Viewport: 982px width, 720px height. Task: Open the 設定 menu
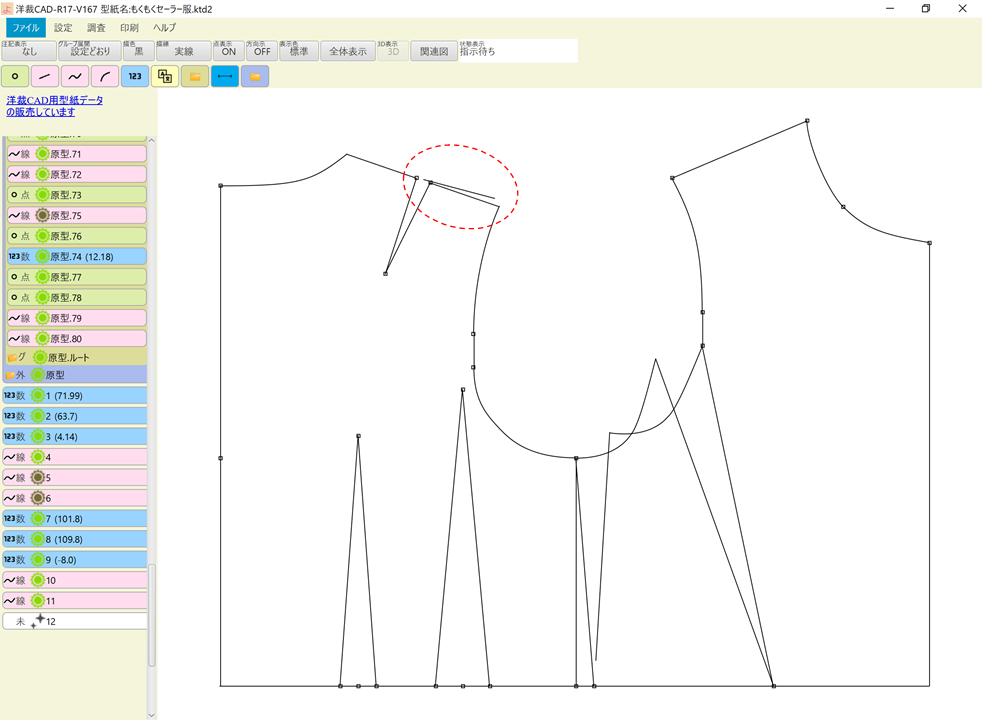62,27
